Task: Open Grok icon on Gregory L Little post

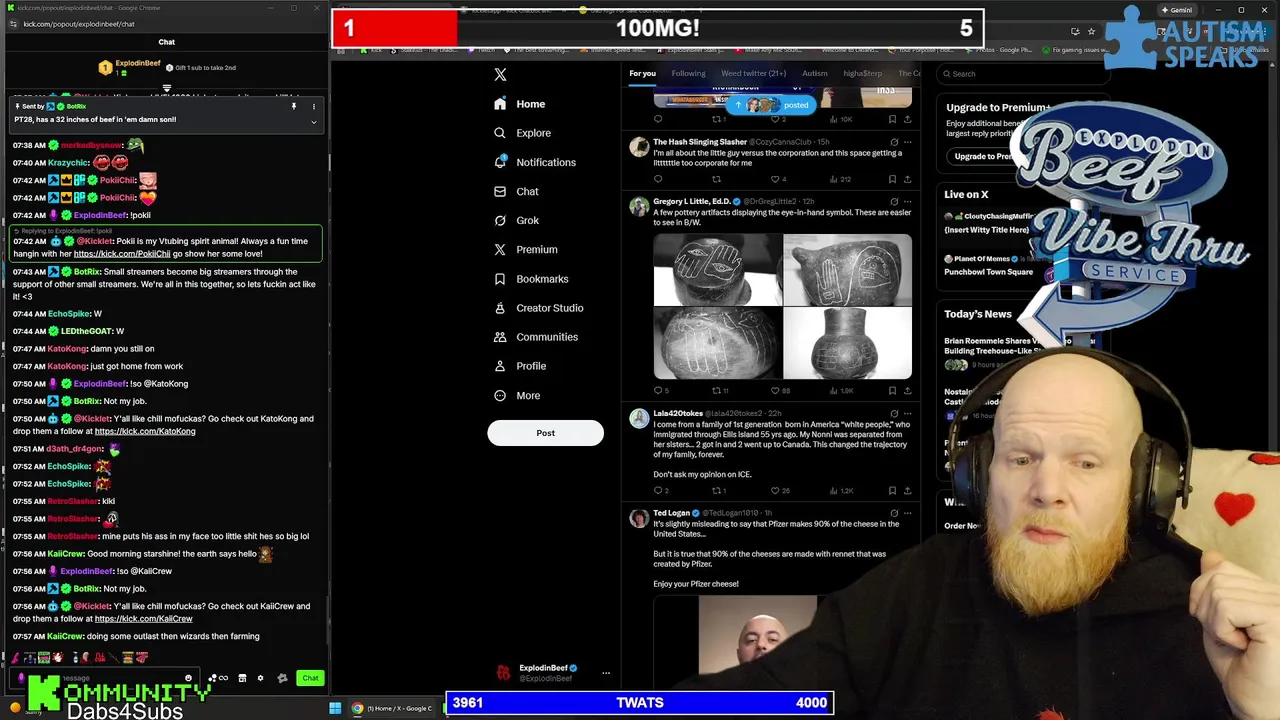Action: pyautogui.click(x=894, y=201)
